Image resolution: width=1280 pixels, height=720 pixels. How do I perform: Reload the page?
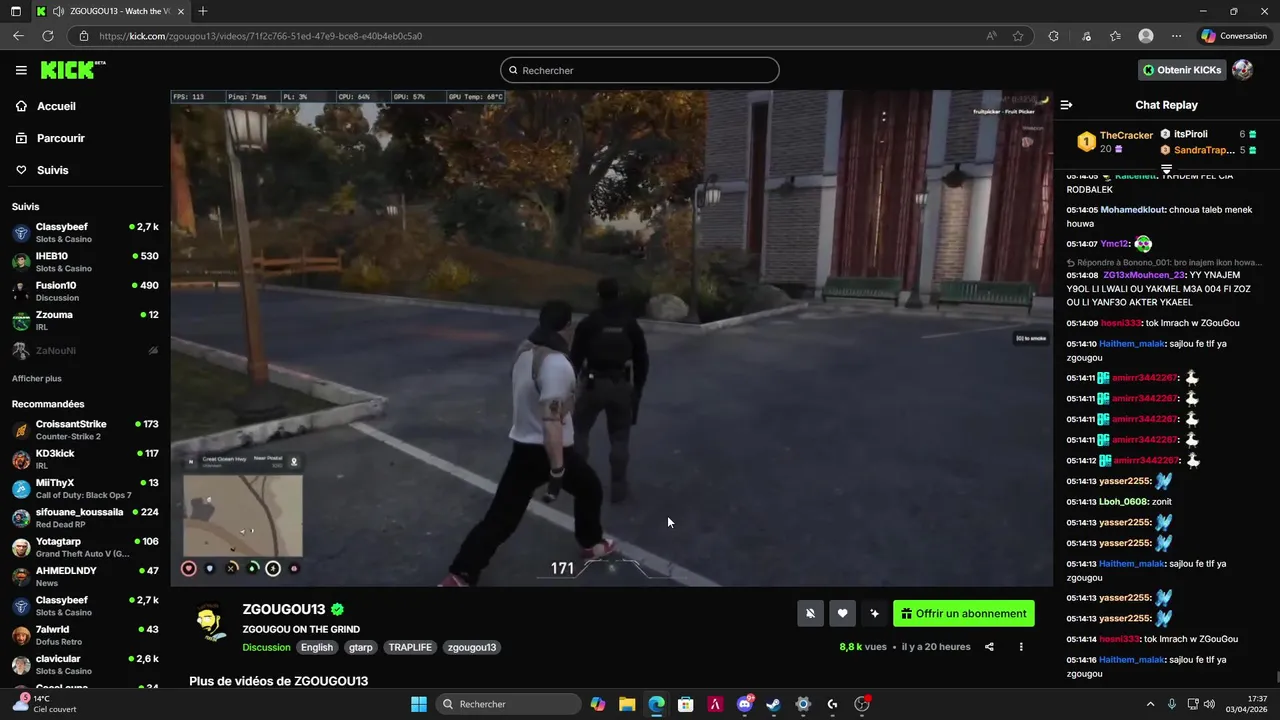pos(47,36)
